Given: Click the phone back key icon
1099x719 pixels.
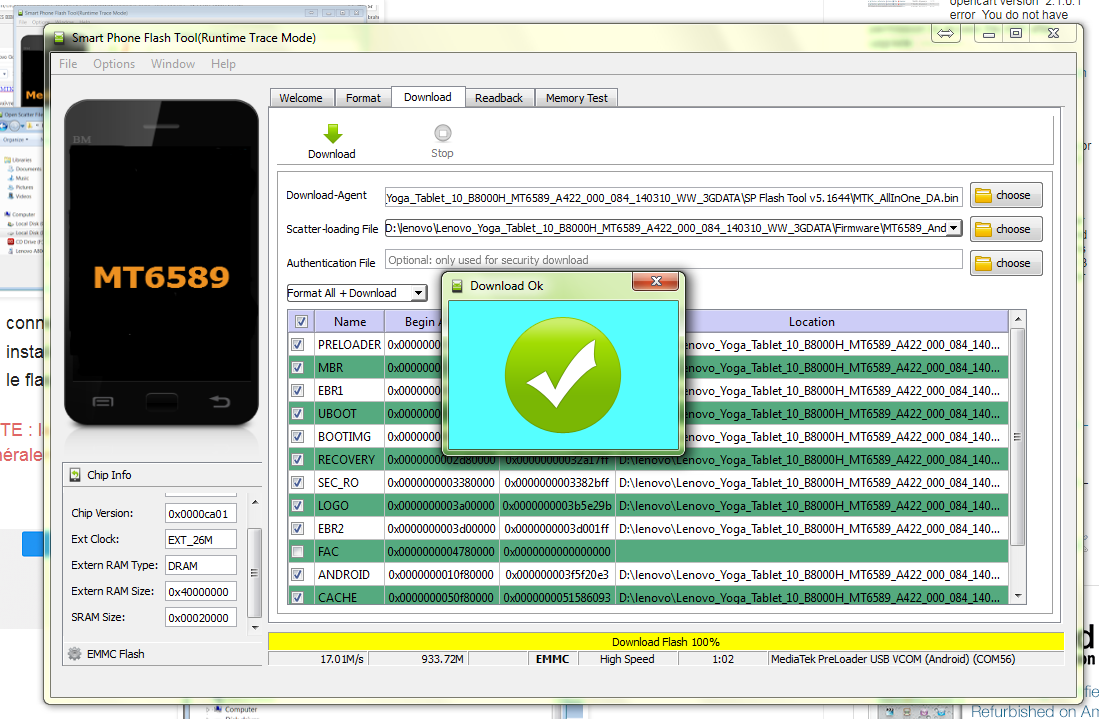Looking at the screenshot, I should [219, 401].
